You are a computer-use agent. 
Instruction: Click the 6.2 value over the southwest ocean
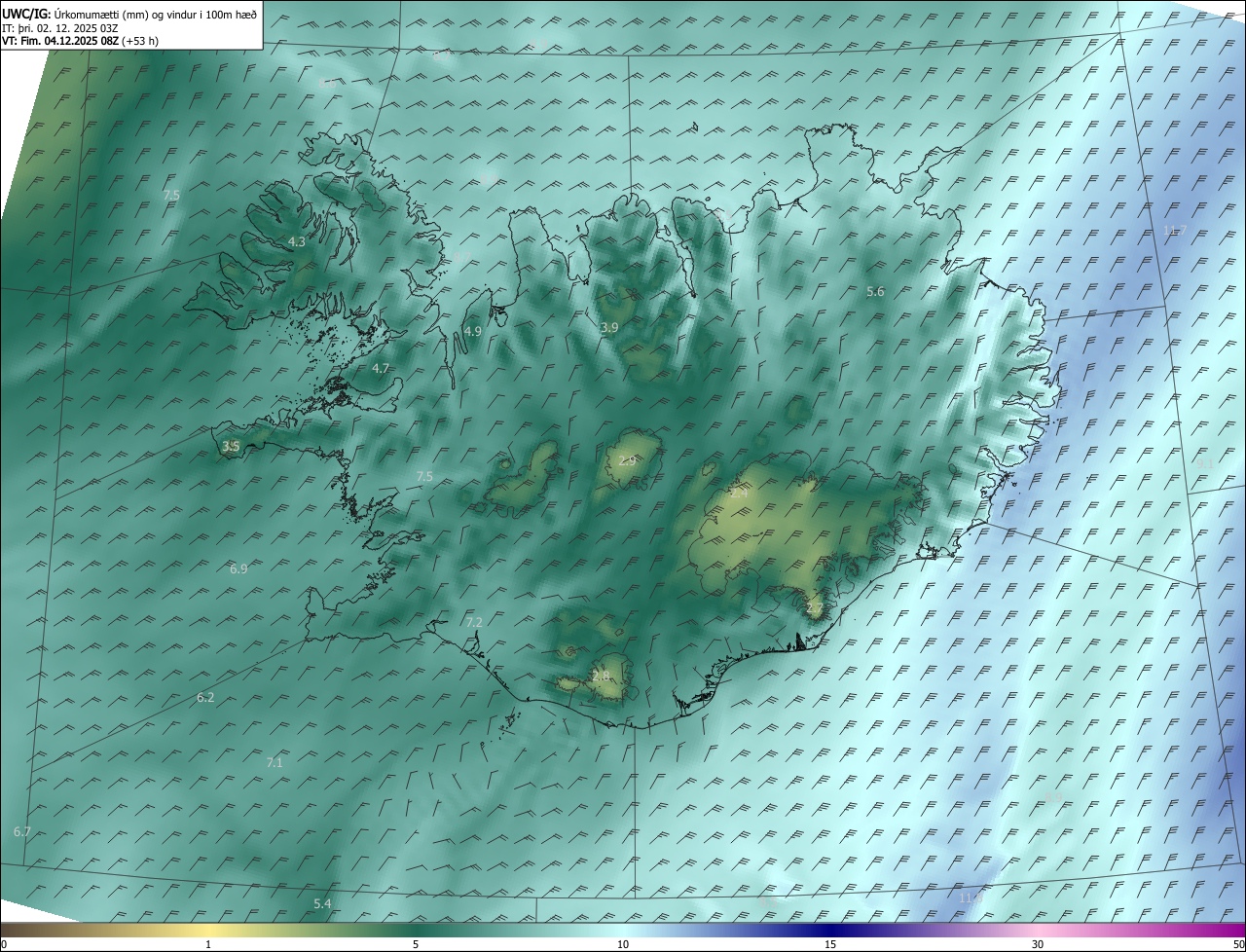click(205, 697)
